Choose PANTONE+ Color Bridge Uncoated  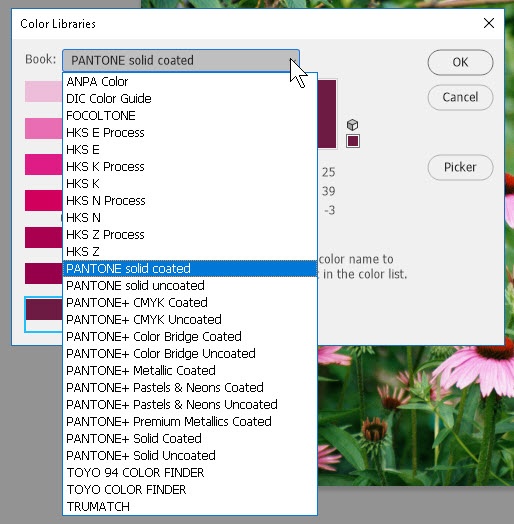click(x=190, y=354)
